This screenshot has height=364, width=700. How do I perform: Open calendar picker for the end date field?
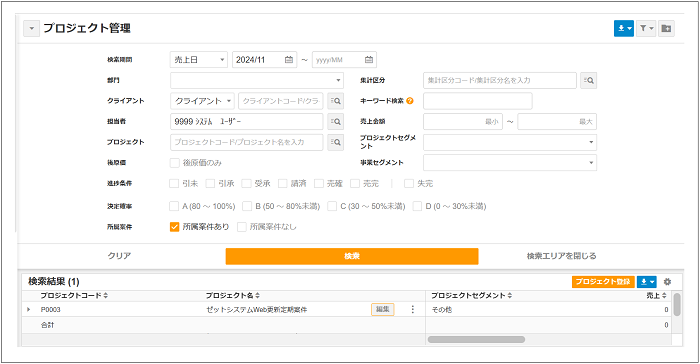point(369,59)
